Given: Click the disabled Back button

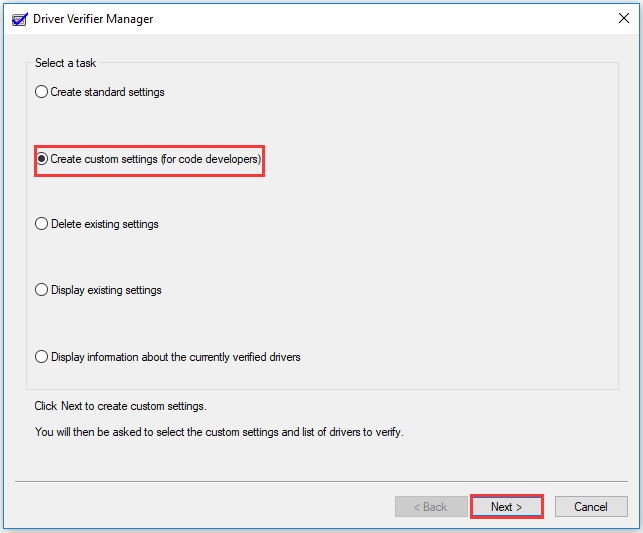Looking at the screenshot, I should tap(431, 507).
